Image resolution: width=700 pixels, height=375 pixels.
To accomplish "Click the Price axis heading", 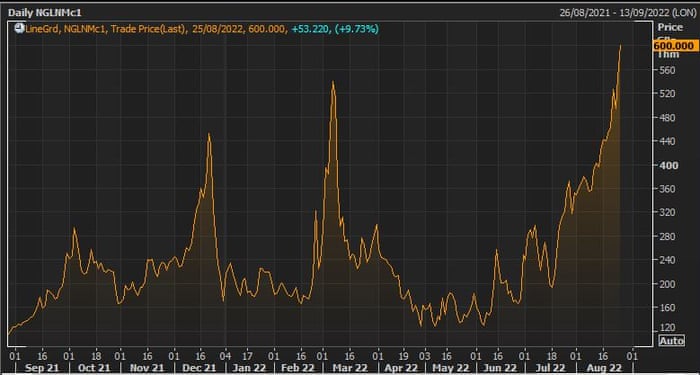I will pyautogui.click(x=670, y=27).
